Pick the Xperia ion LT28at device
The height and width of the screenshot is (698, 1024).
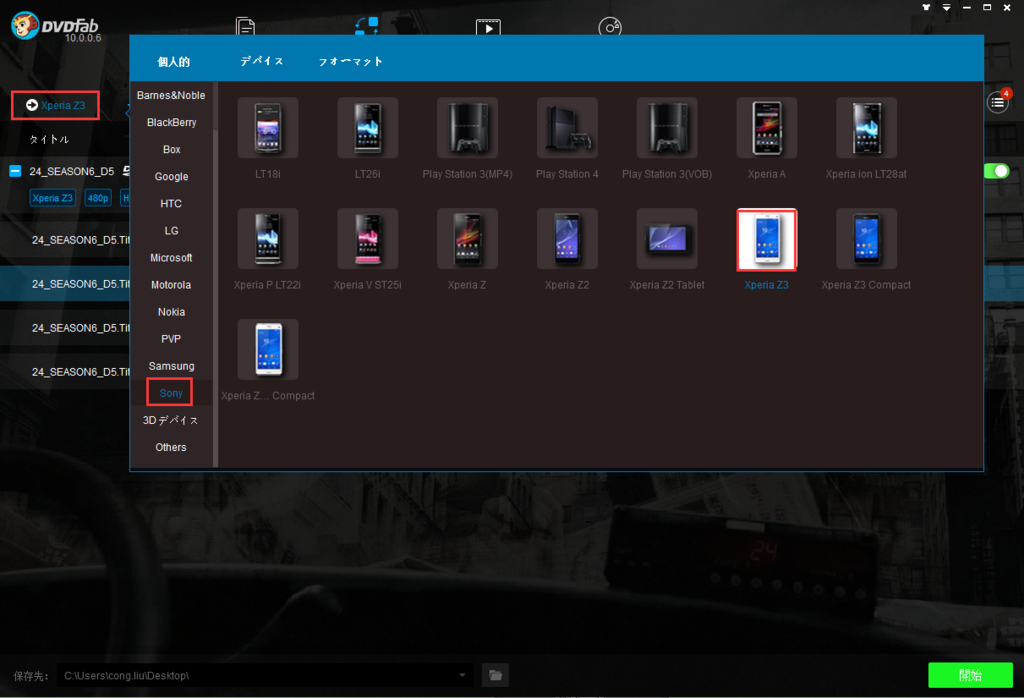866,128
